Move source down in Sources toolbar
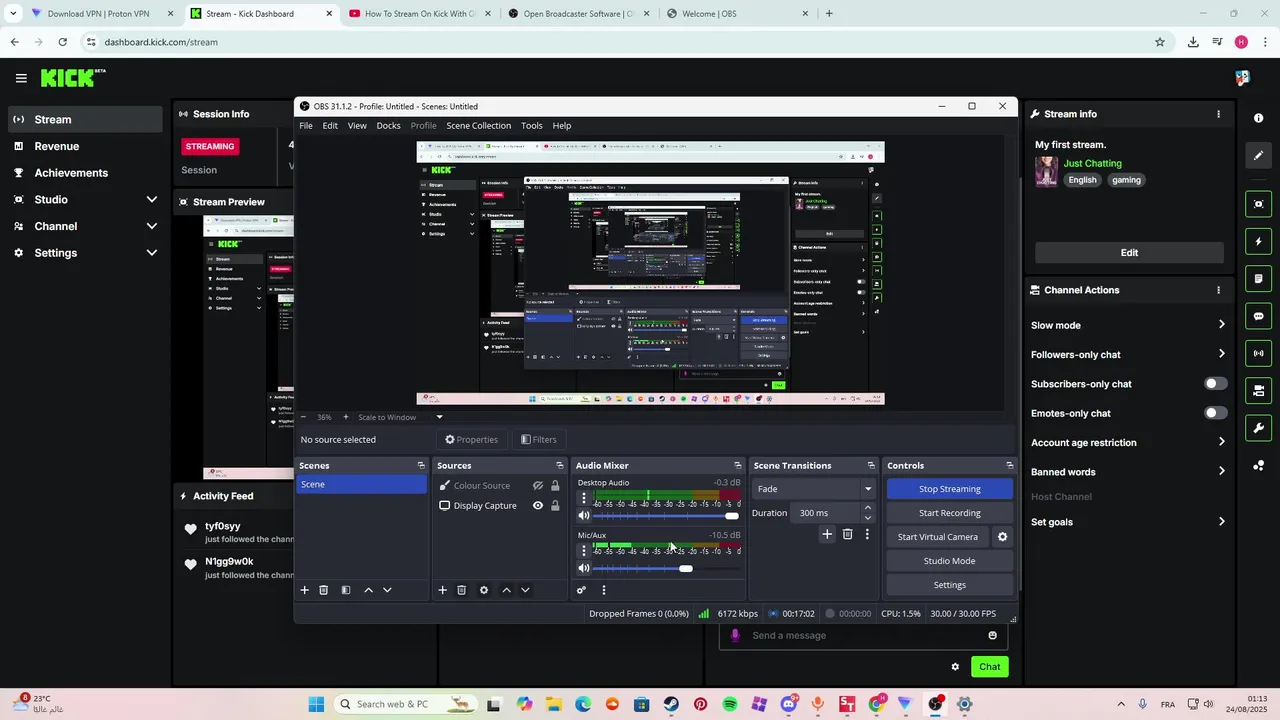The height and width of the screenshot is (720, 1280). tap(525, 590)
